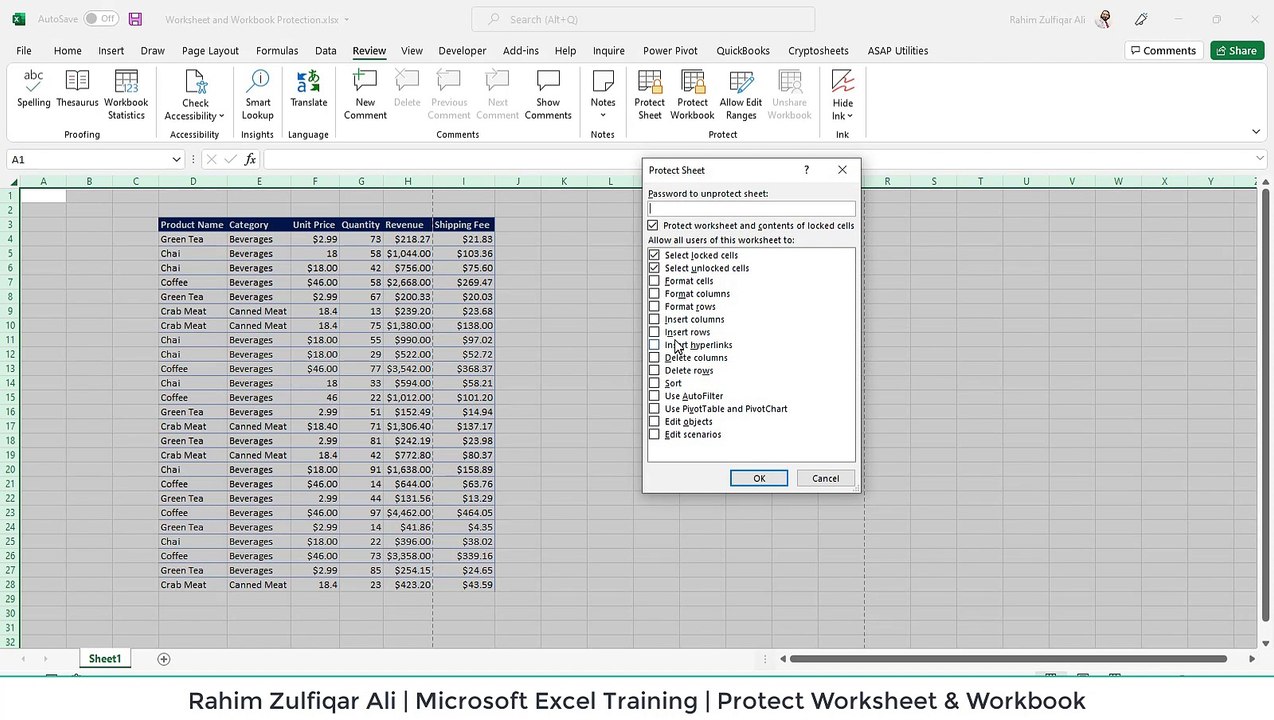The image size is (1274, 720).
Task: Add a new sheet with plus icon
Action: point(164,659)
